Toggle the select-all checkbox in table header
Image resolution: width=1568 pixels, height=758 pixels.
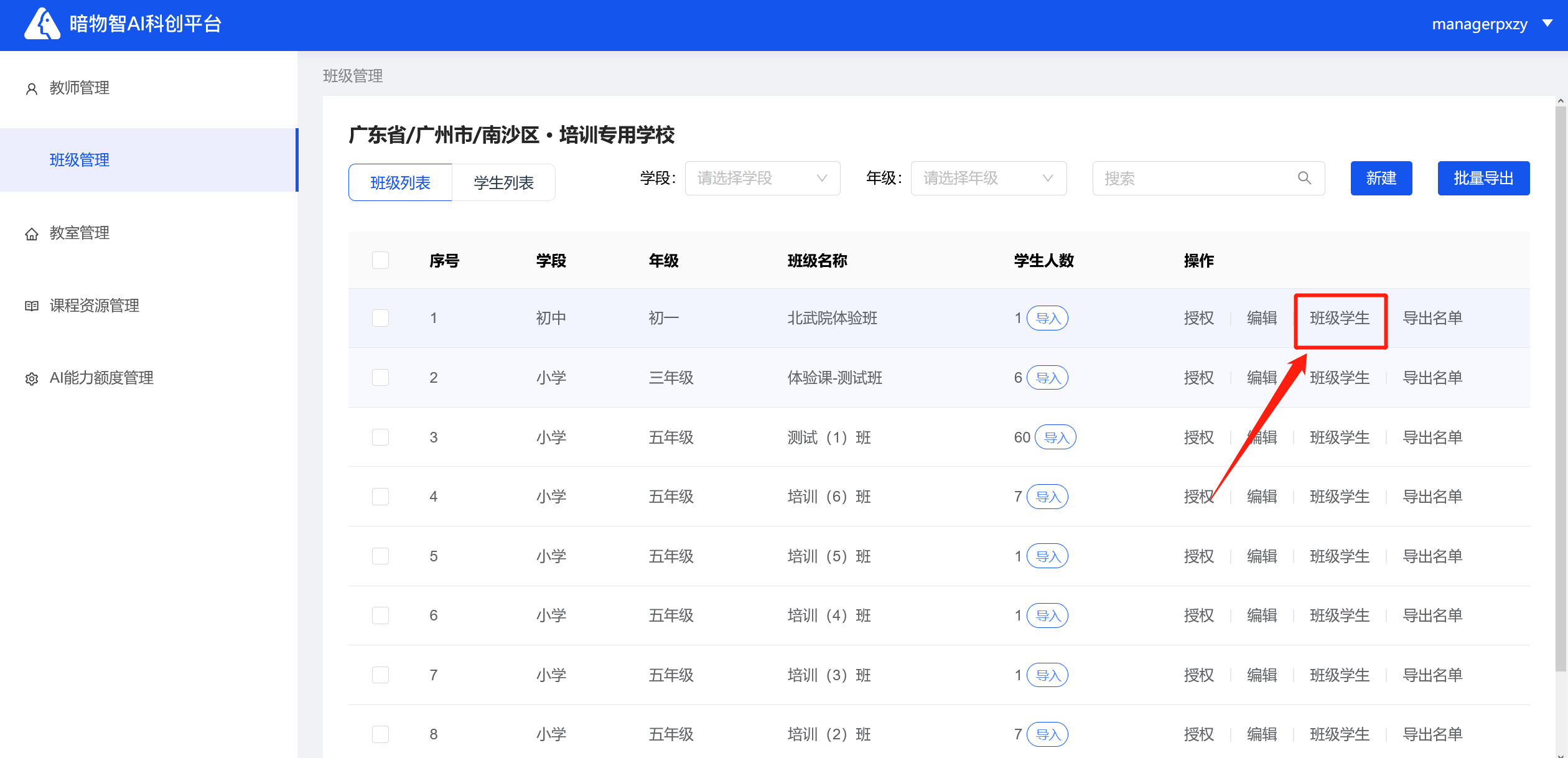[380, 260]
